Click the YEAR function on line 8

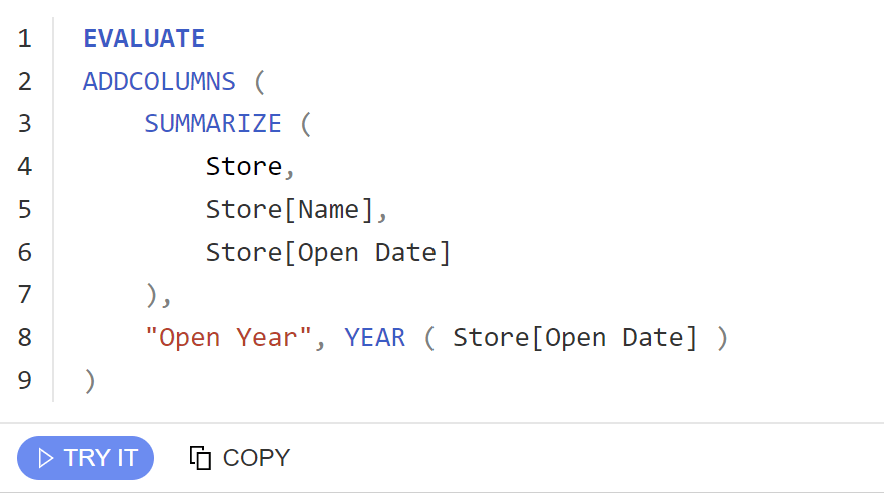tap(375, 337)
